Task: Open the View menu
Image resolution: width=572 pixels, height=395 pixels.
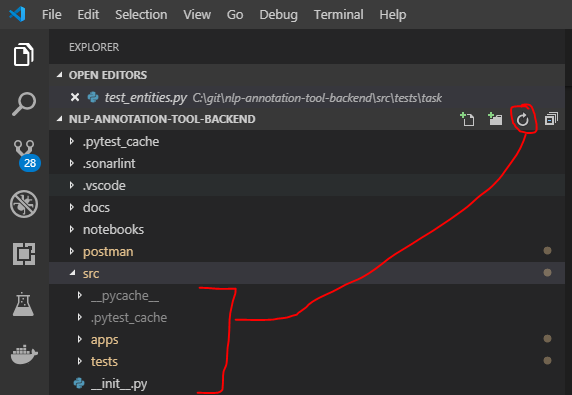Action: point(197,15)
